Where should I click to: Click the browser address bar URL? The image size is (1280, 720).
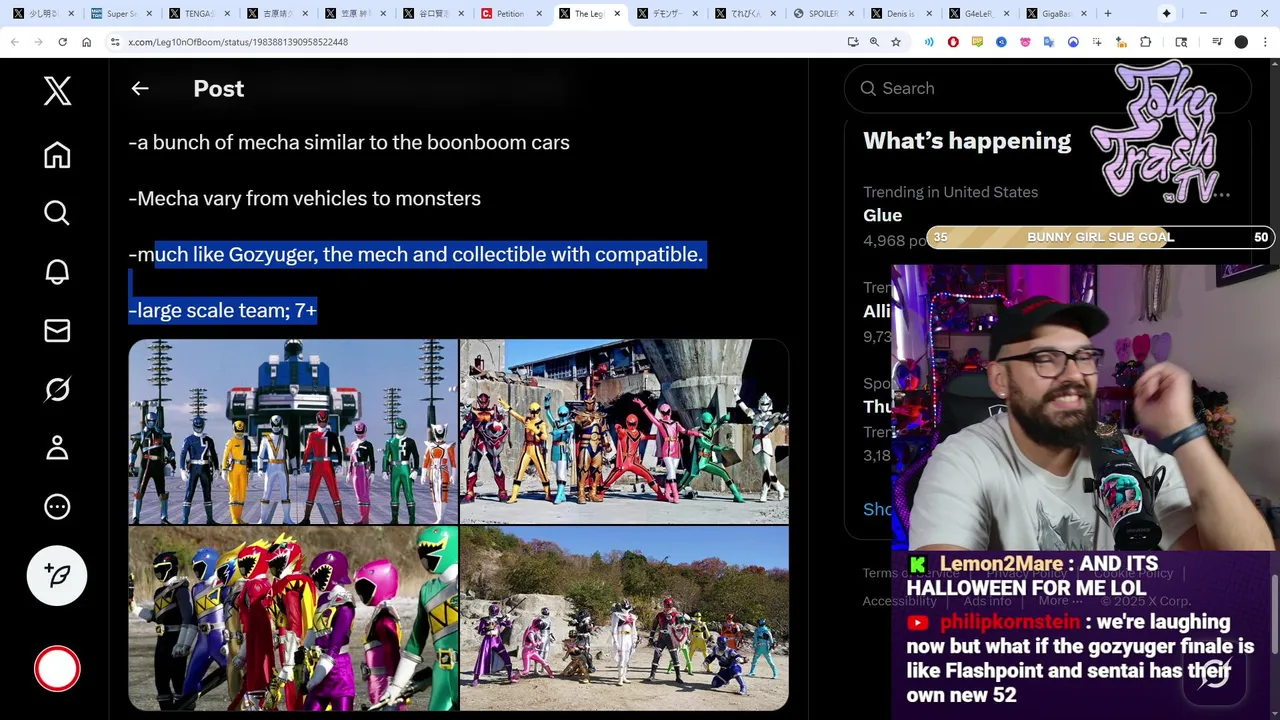(x=238, y=42)
